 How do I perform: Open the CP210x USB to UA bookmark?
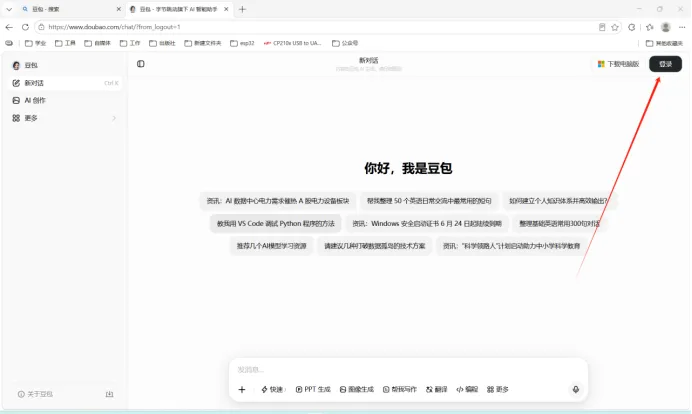(x=293, y=43)
